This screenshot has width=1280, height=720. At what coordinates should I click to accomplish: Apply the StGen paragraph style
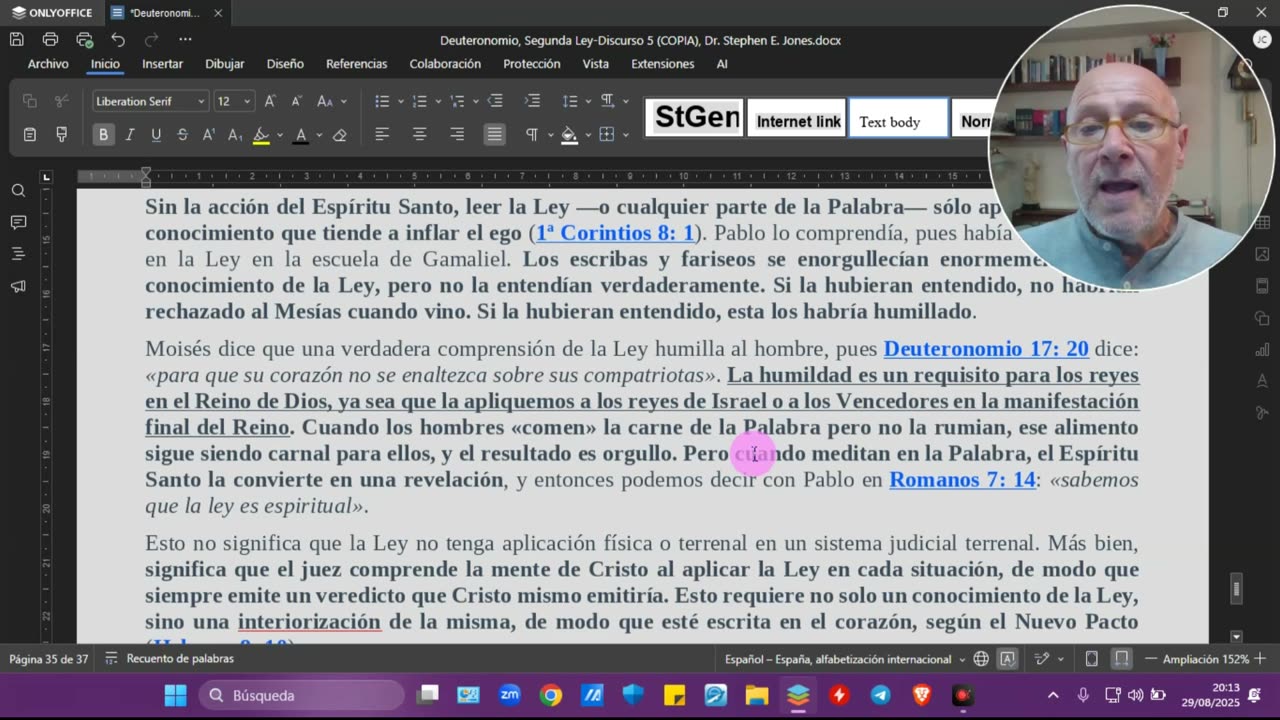pyautogui.click(x=695, y=118)
